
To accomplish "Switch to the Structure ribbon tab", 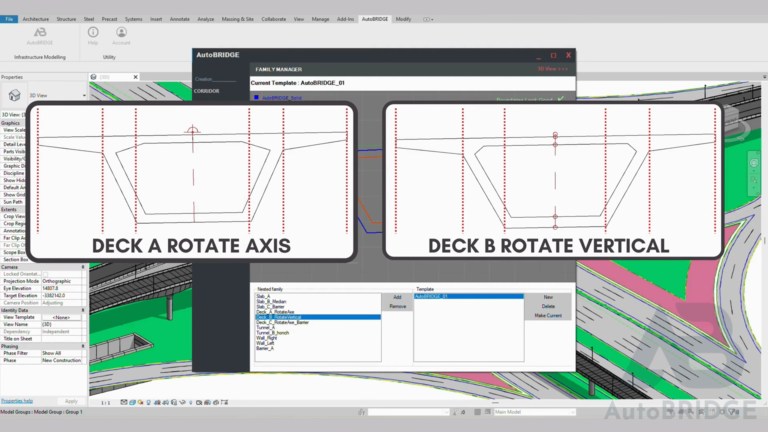I will [66, 19].
